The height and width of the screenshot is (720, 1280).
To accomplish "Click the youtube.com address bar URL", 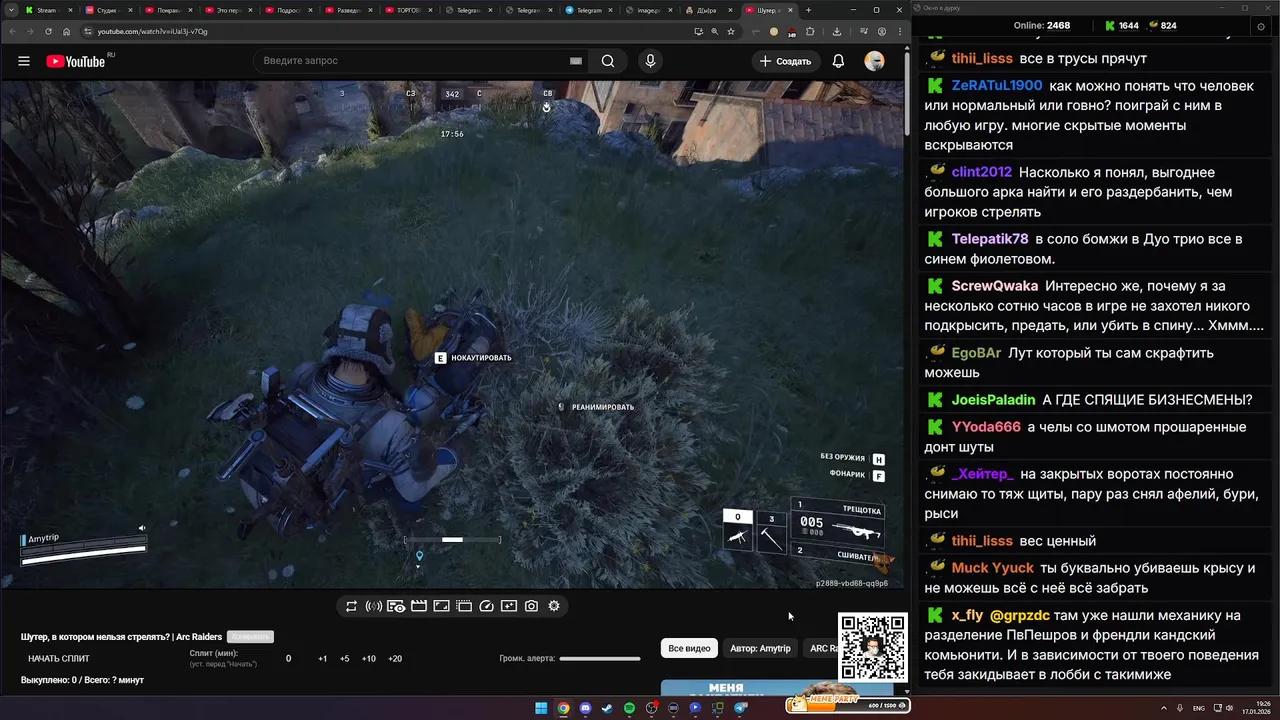I will coord(152,31).
